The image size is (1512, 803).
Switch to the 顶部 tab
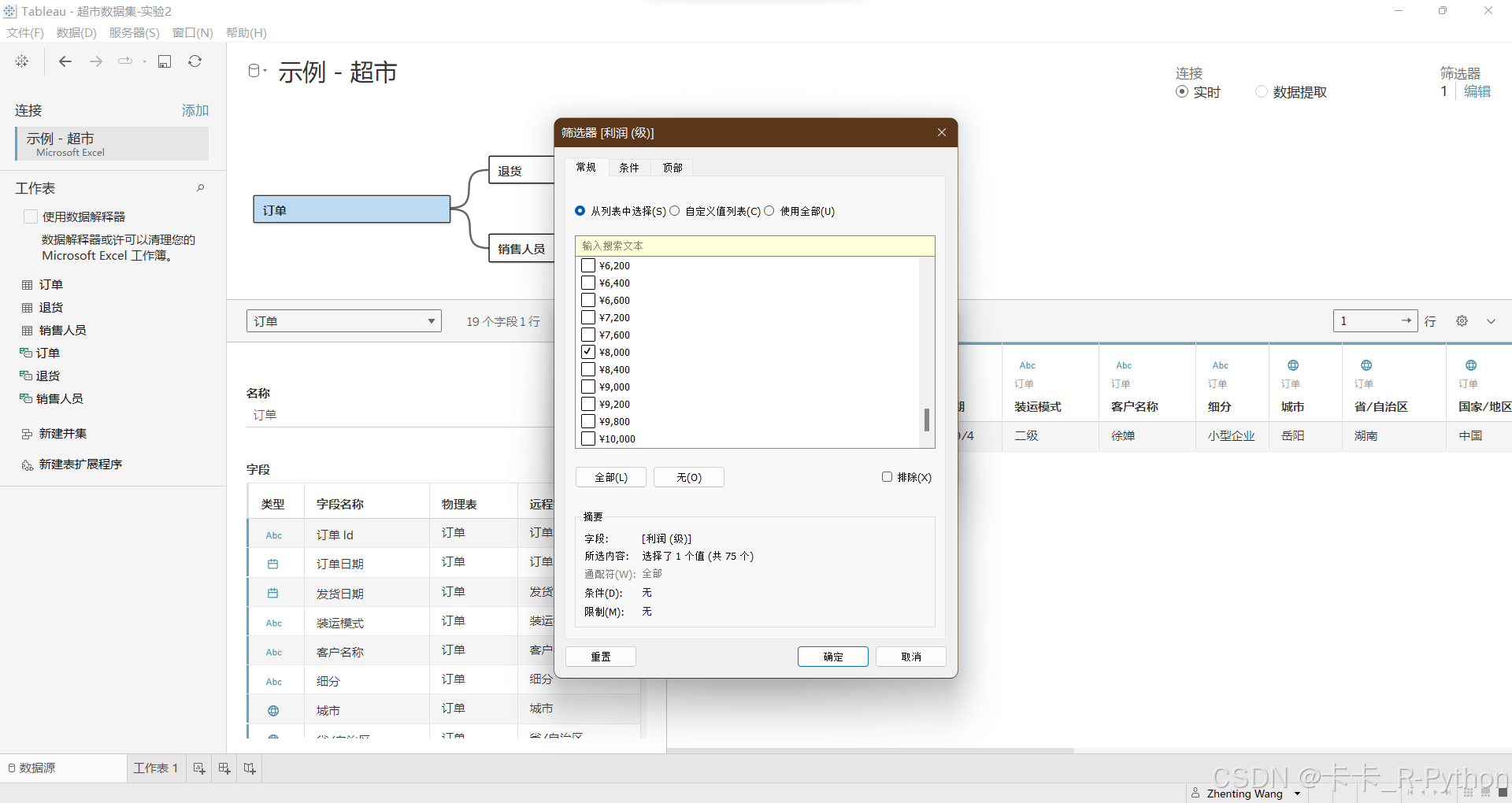click(x=673, y=168)
